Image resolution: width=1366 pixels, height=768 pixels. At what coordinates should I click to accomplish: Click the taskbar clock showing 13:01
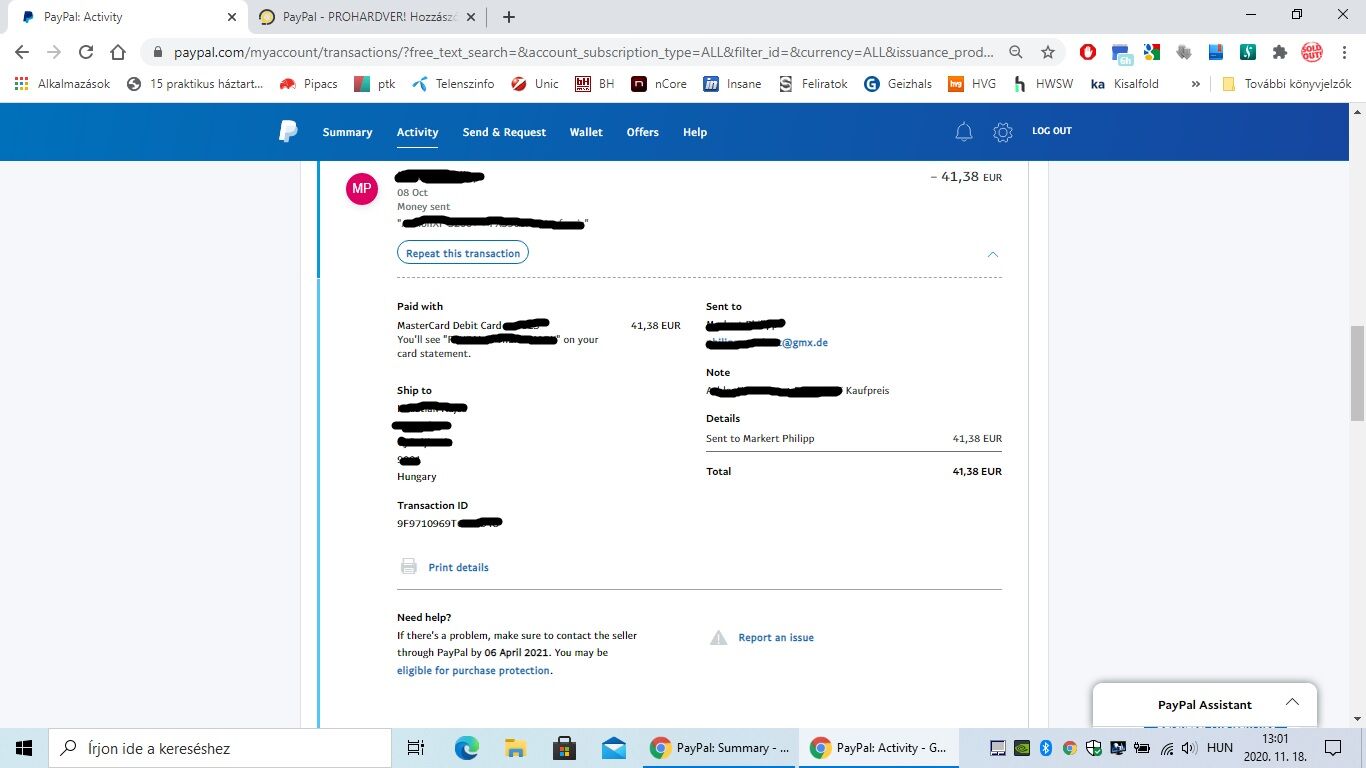1275,748
